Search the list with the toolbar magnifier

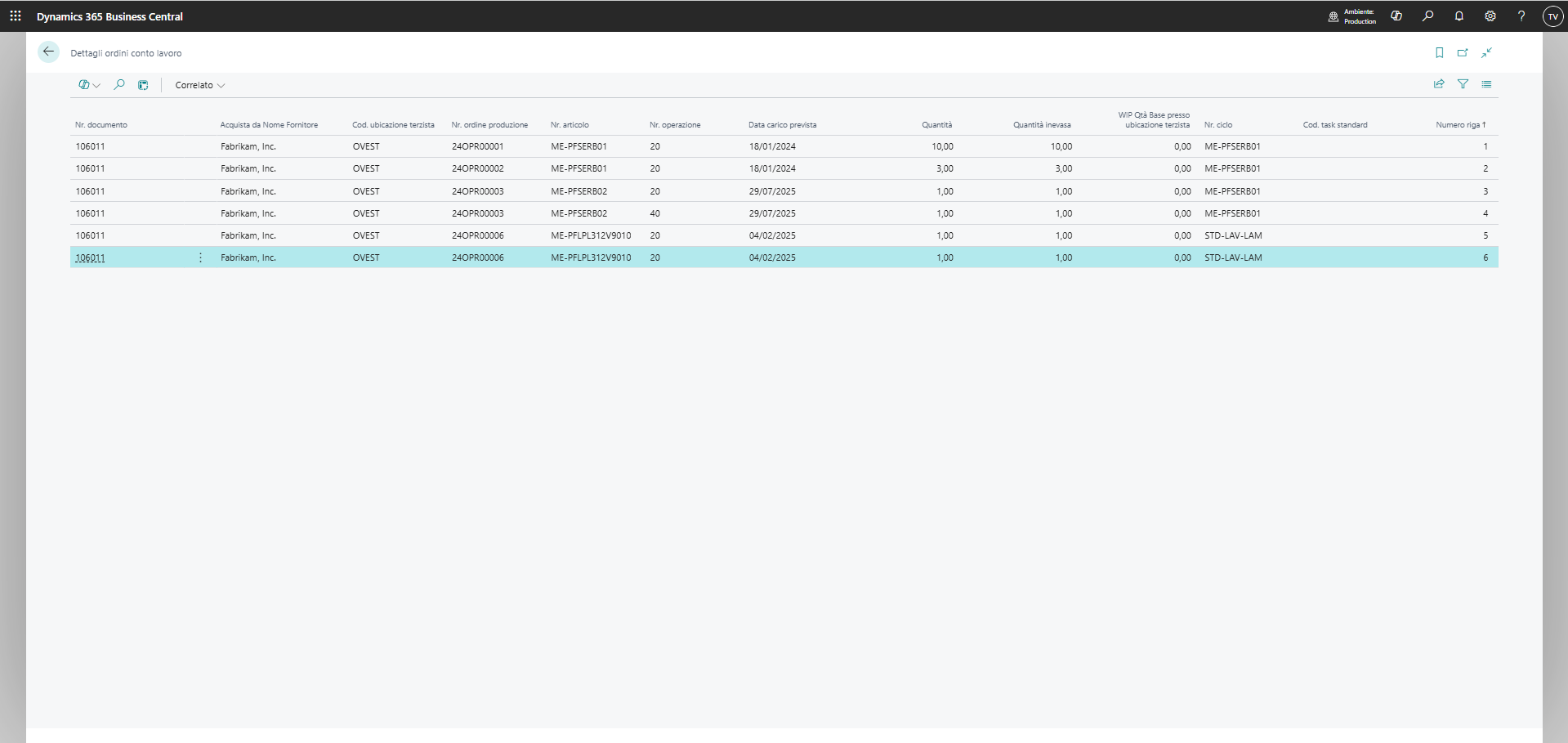119,85
